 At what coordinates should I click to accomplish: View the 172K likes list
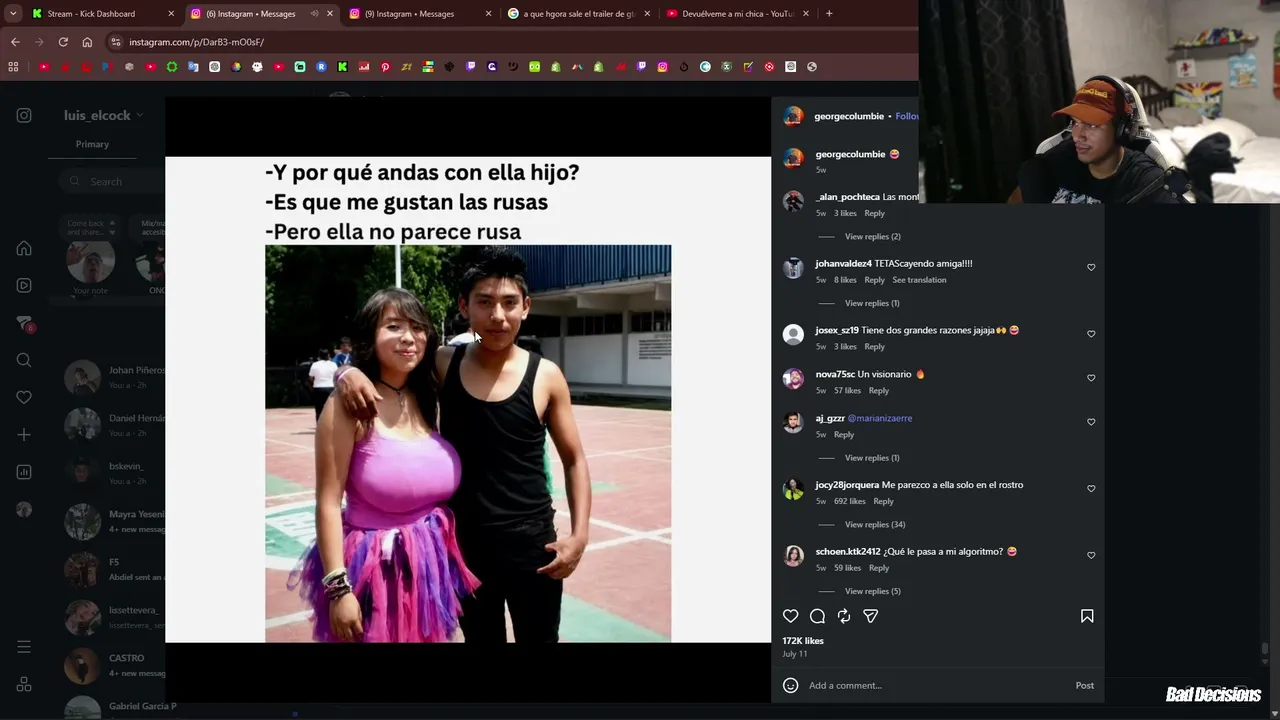[803, 641]
